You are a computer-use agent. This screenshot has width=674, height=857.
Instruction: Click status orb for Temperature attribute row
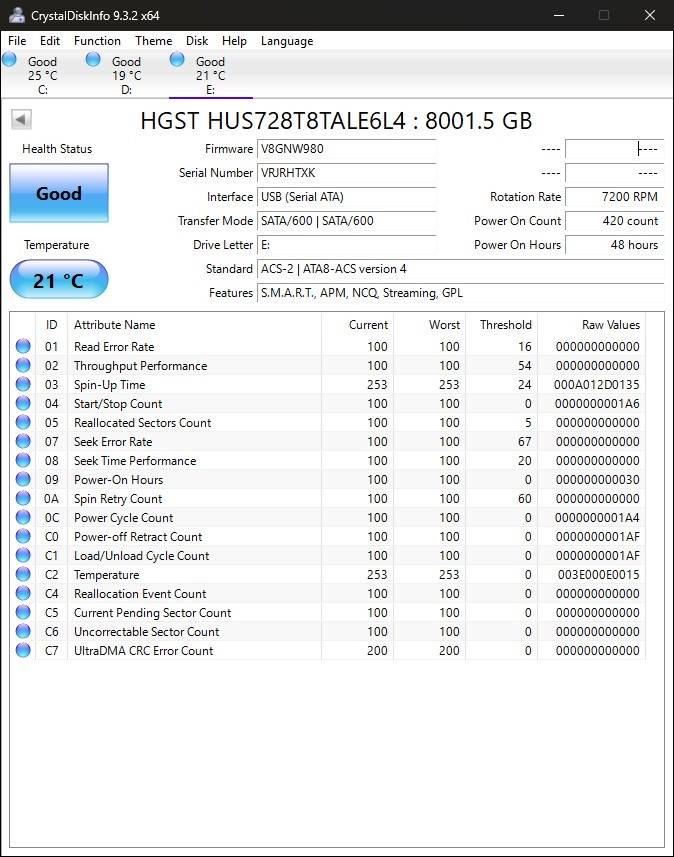point(23,574)
